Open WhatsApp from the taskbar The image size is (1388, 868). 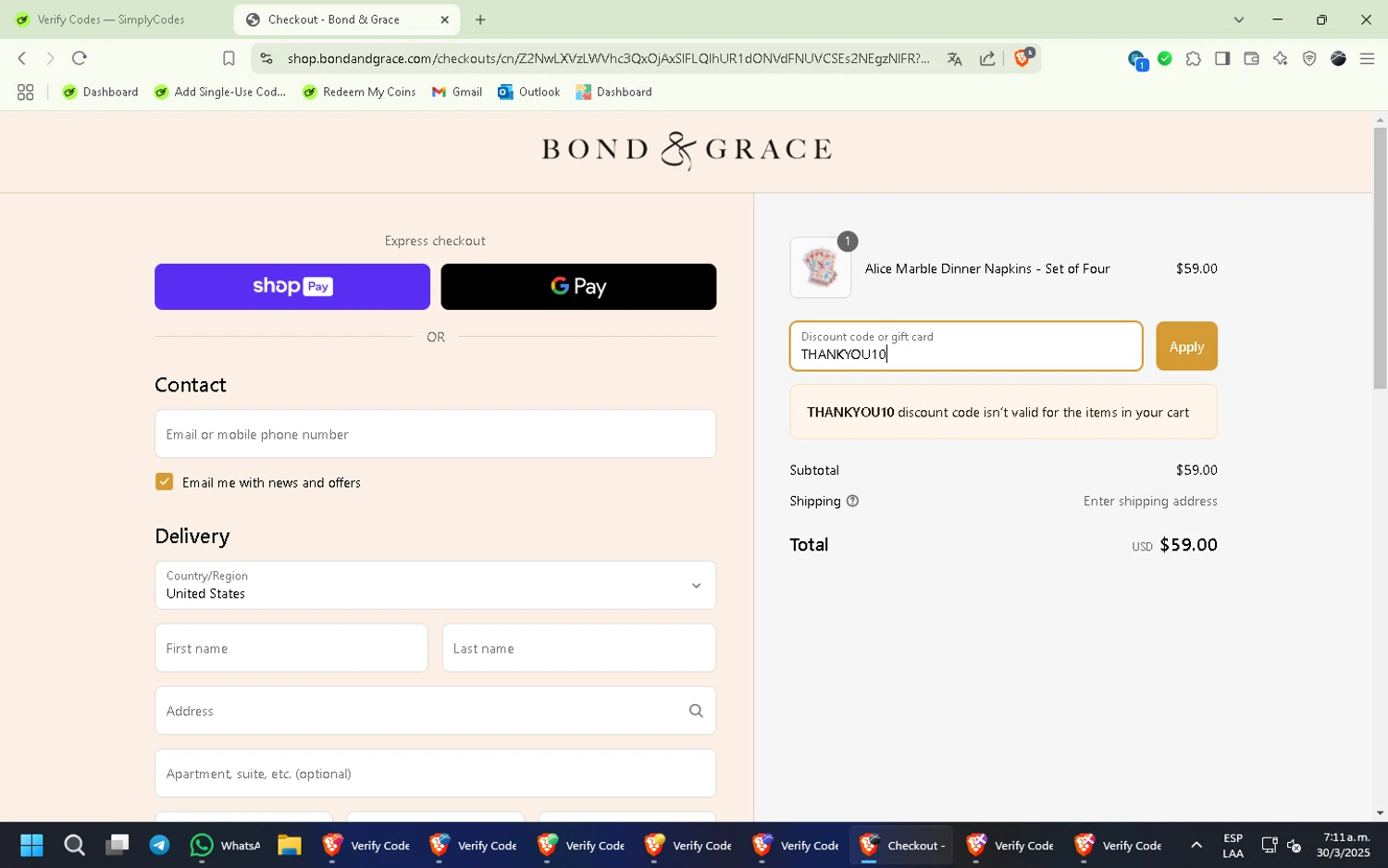point(225,845)
